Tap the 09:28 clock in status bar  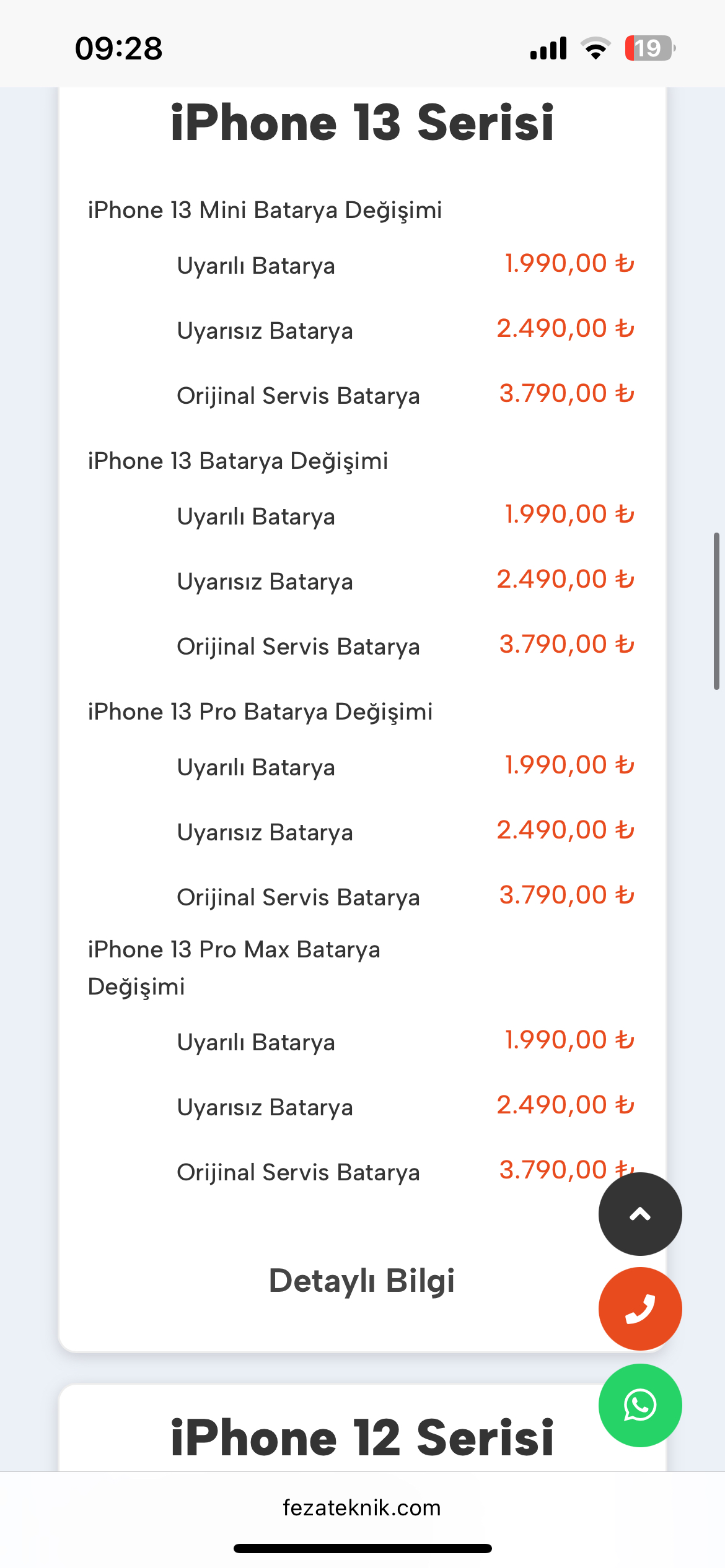119,48
